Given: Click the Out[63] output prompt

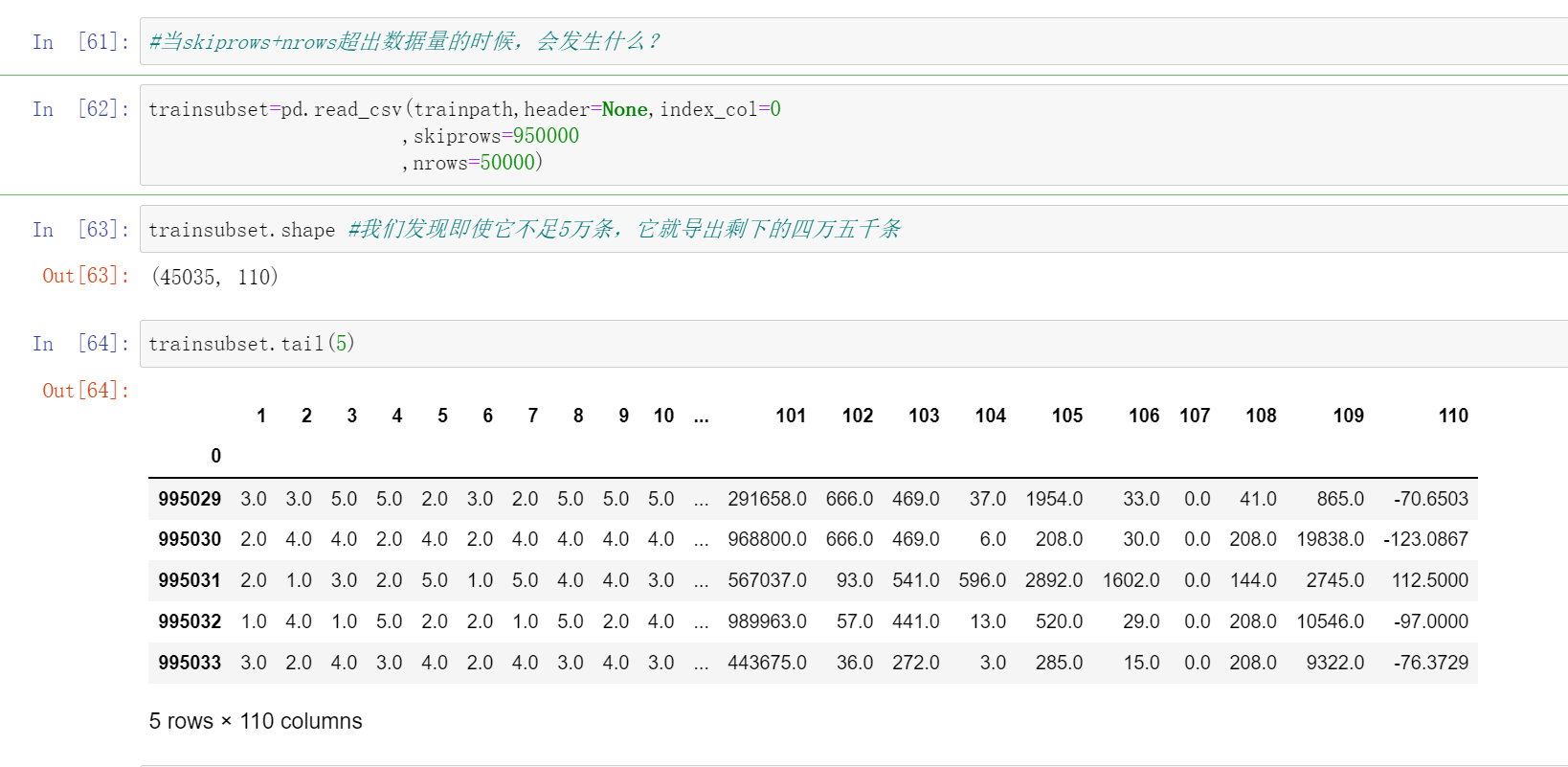Looking at the screenshot, I should [85, 276].
